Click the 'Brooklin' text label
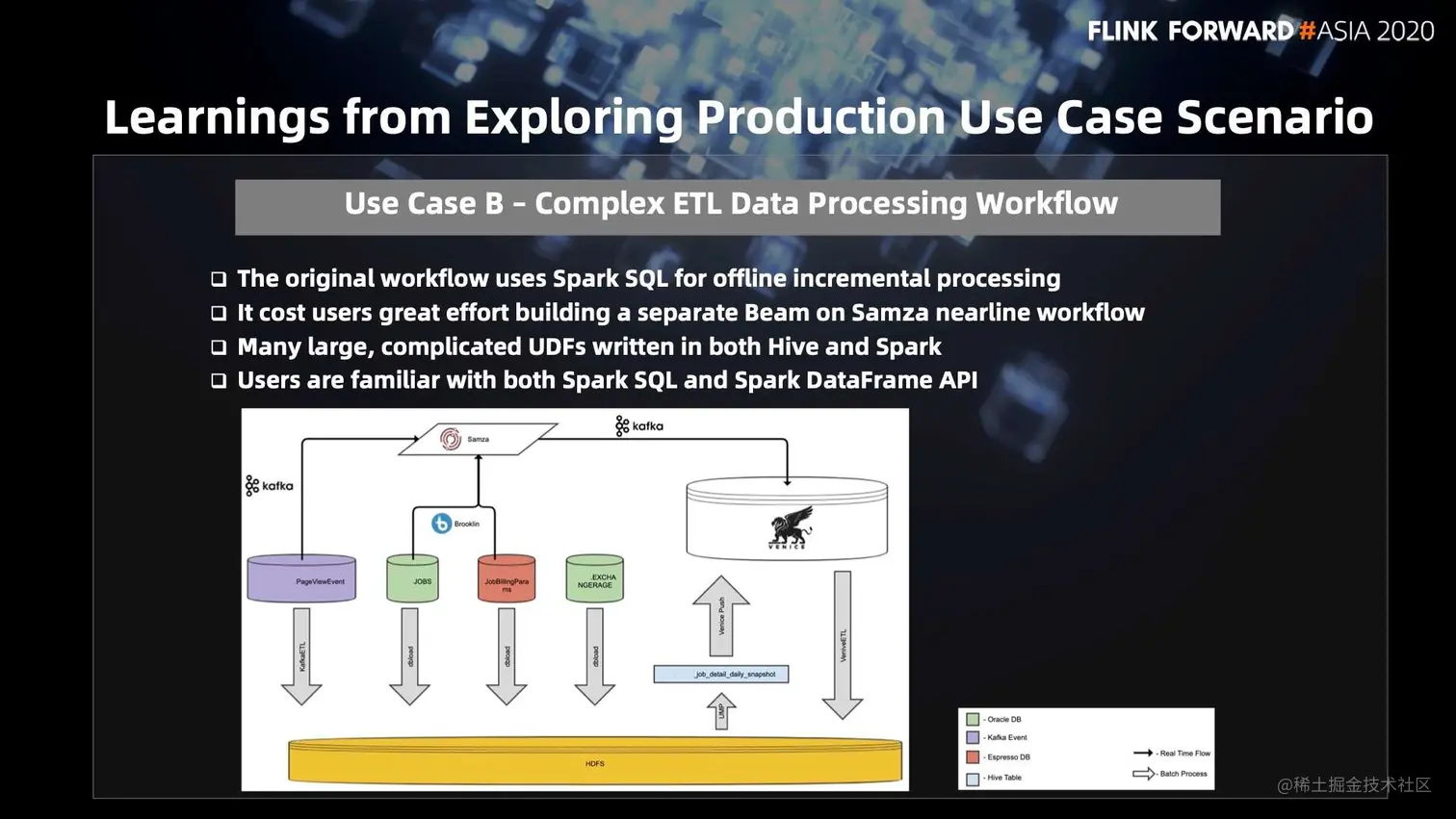Viewport: 1456px width, 819px height. (467, 524)
